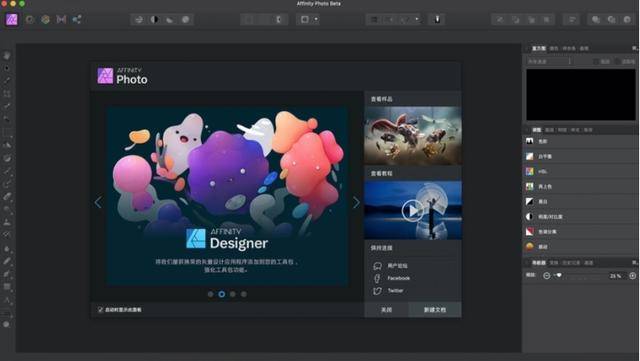Select the Clone Brush tool
Screen dimensions: 640x361
[7, 222]
